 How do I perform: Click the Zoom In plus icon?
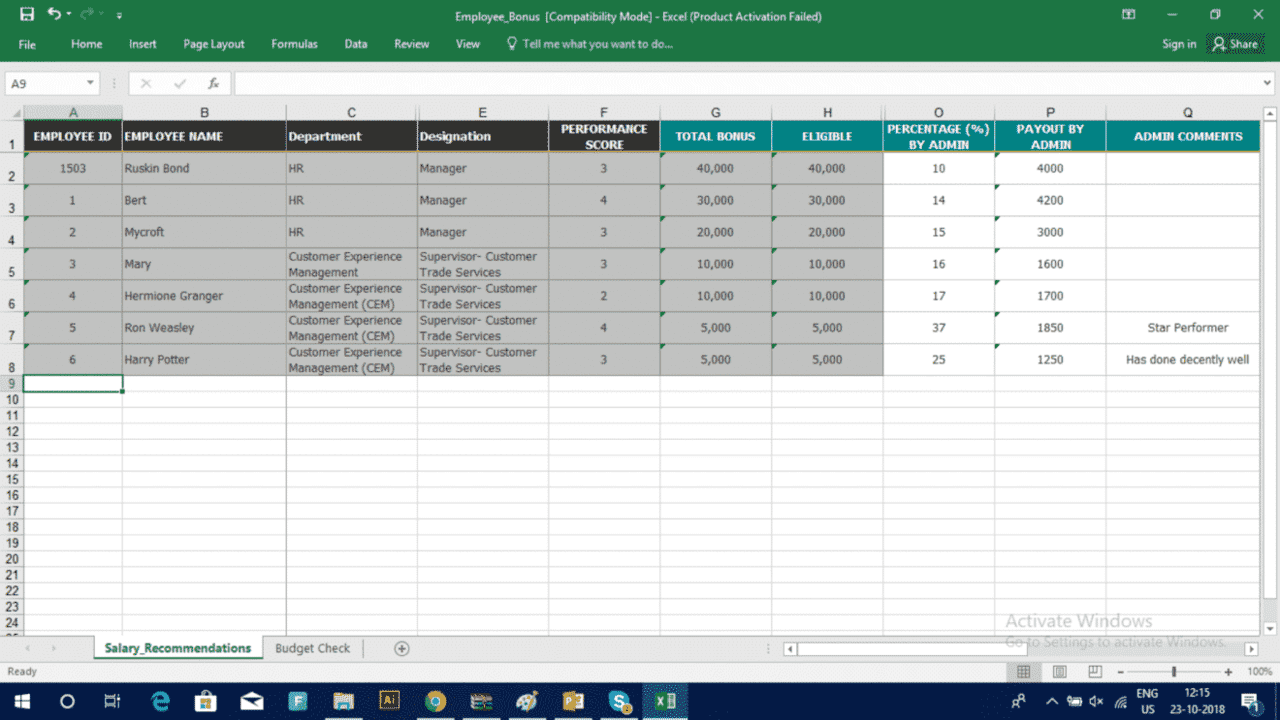[x=1228, y=672]
